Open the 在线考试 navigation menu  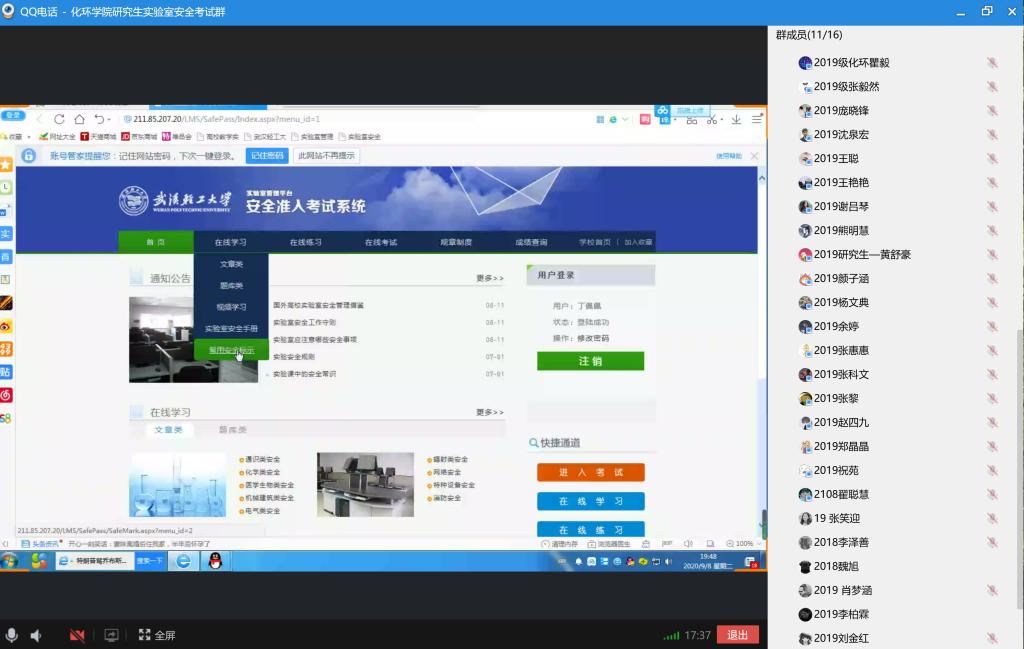pyautogui.click(x=381, y=242)
